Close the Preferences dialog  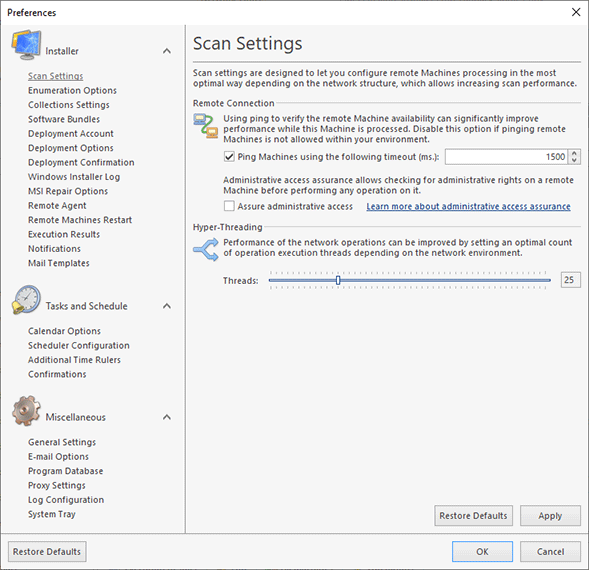point(576,12)
